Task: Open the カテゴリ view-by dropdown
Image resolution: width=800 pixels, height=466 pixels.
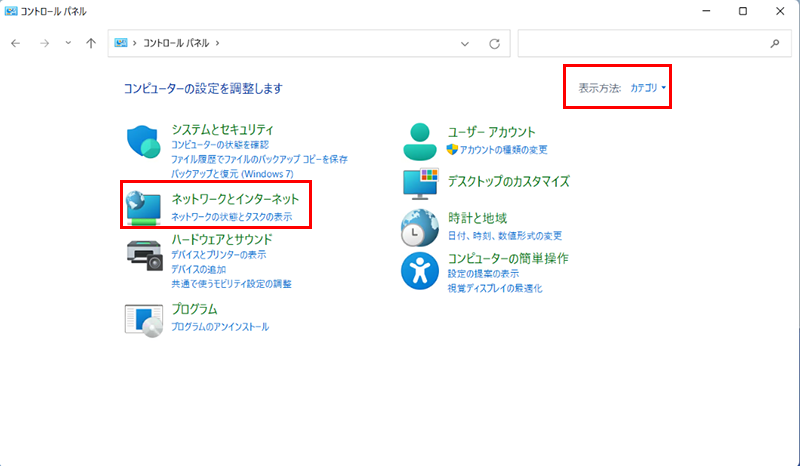Action: point(648,88)
